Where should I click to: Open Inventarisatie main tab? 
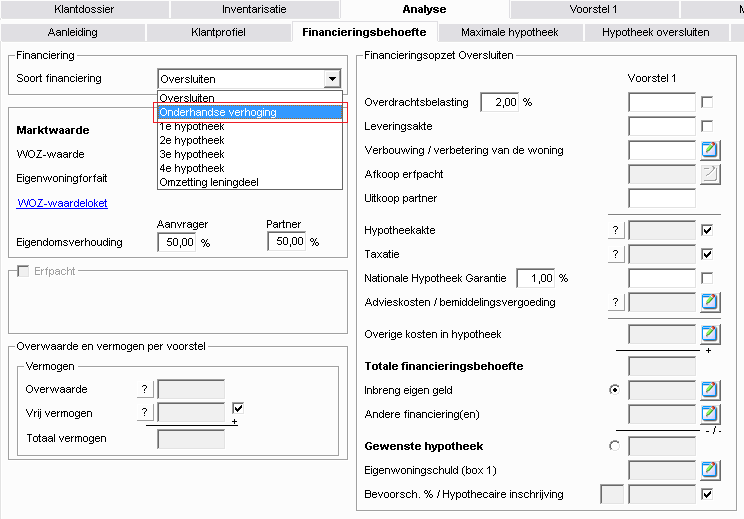pyautogui.click(x=254, y=9)
